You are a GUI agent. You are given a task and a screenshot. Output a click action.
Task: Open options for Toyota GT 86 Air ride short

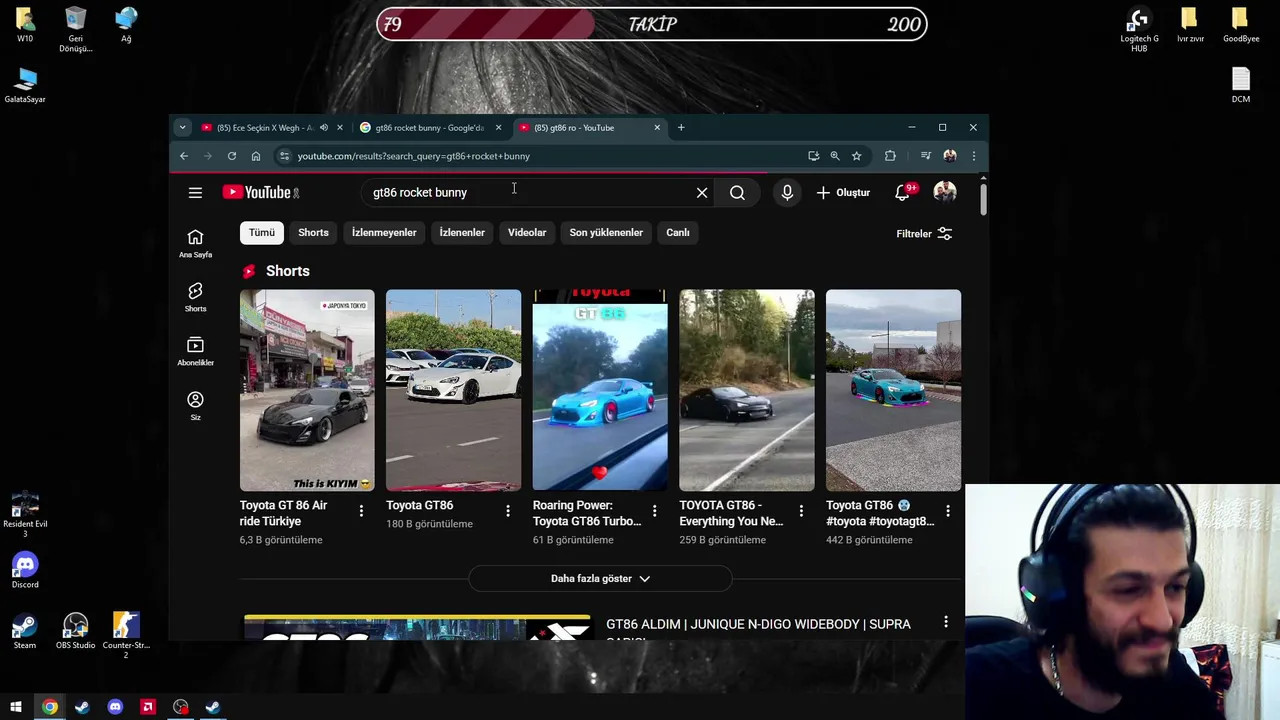[x=361, y=511]
